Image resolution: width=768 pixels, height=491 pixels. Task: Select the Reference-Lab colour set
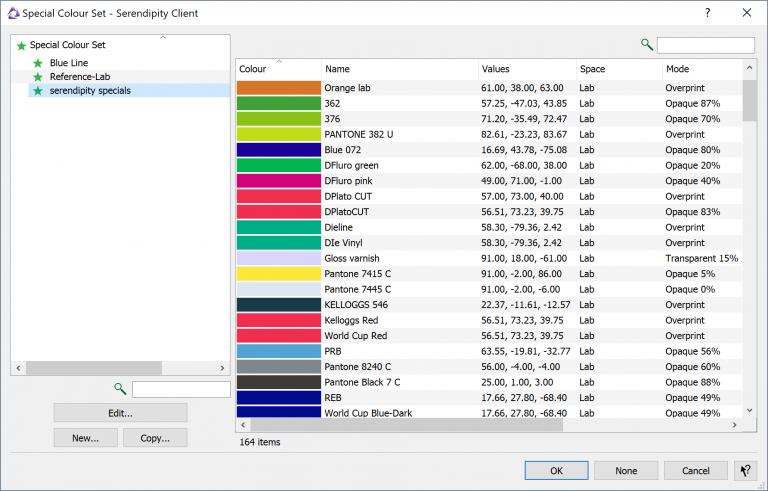pos(80,76)
